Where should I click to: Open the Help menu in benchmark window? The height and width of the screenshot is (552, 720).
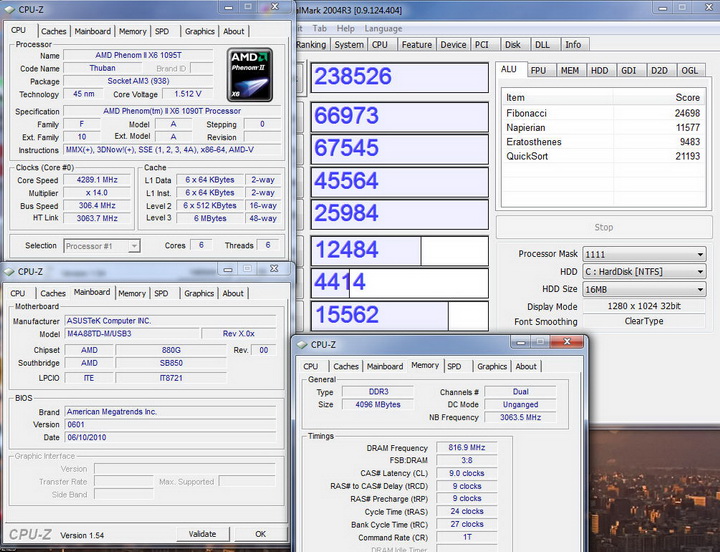[x=345, y=28]
